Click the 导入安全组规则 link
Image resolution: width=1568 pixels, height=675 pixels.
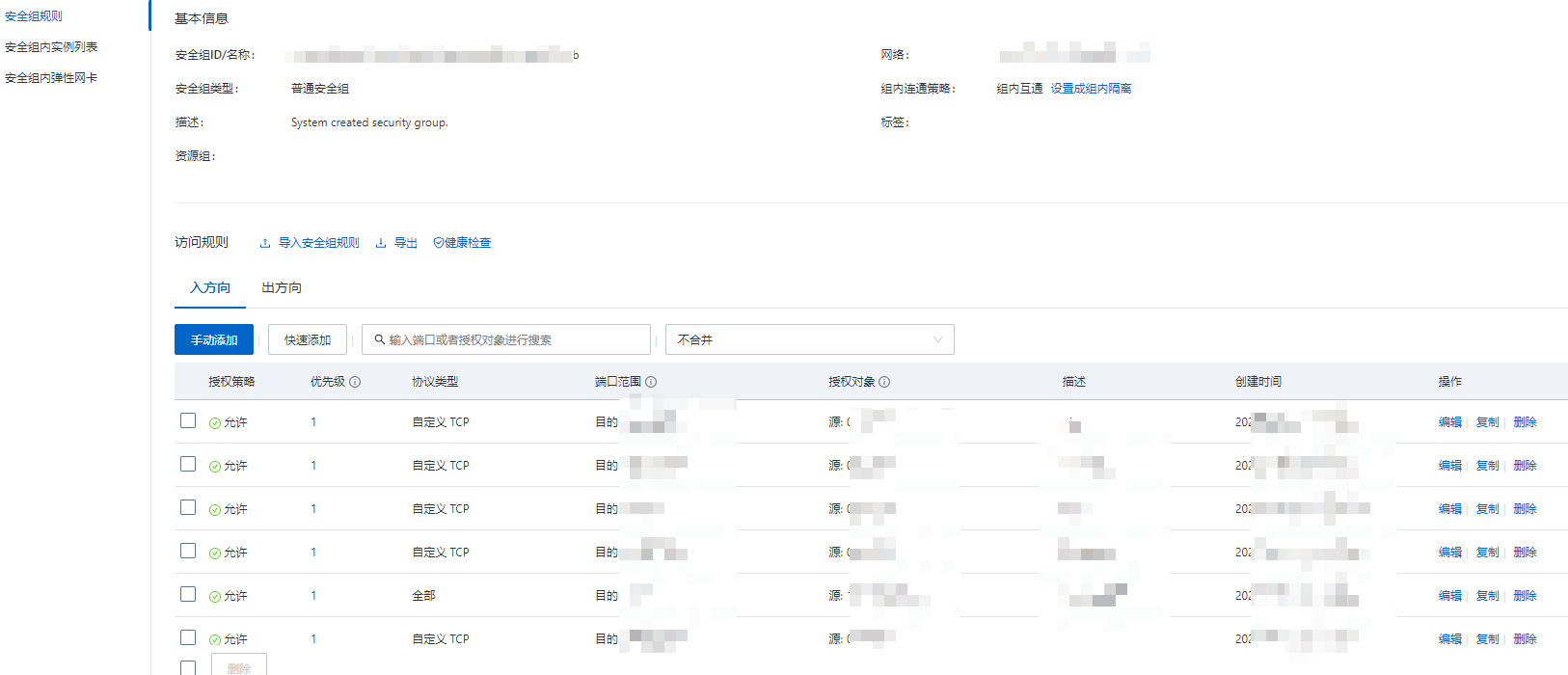point(318,243)
